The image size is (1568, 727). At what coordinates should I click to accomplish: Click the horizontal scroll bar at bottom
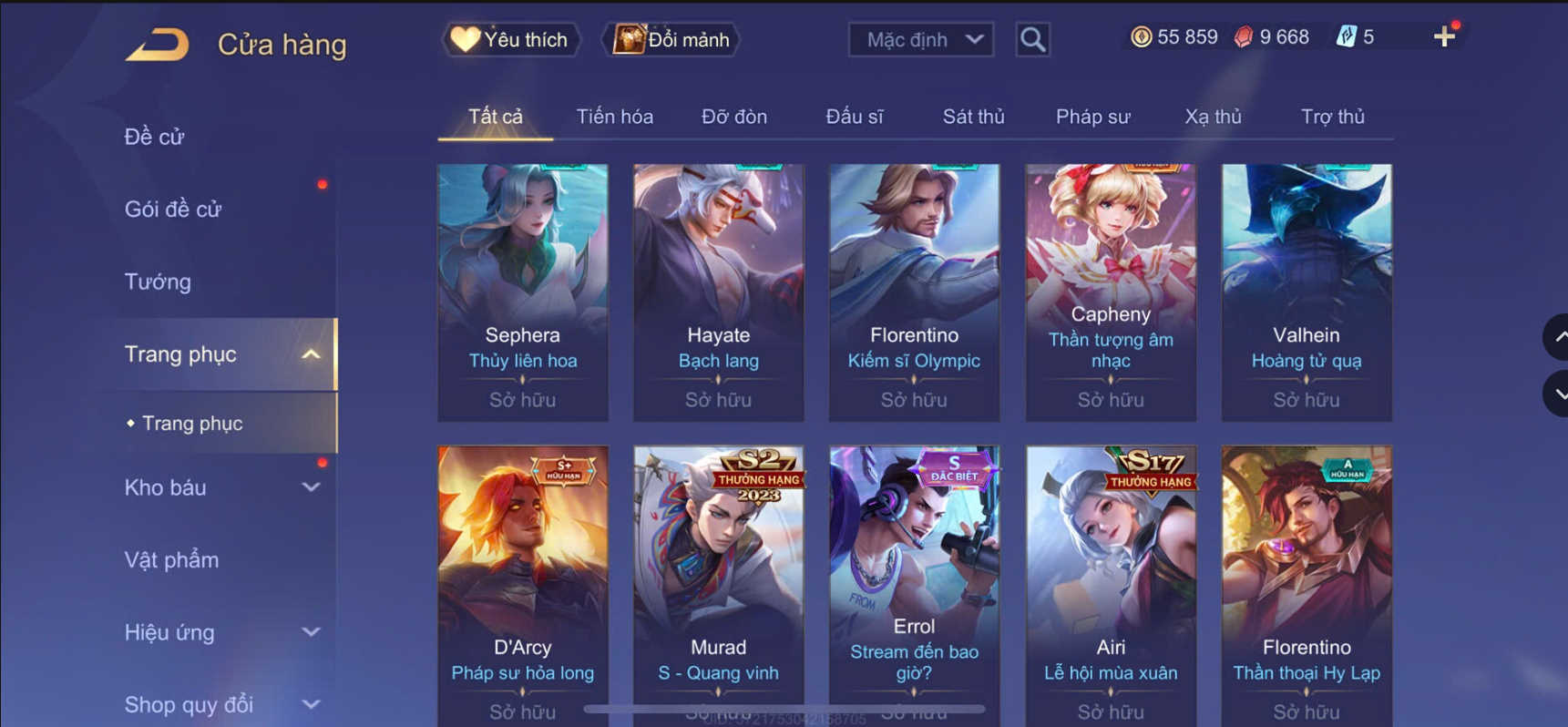click(x=784, y=708)
